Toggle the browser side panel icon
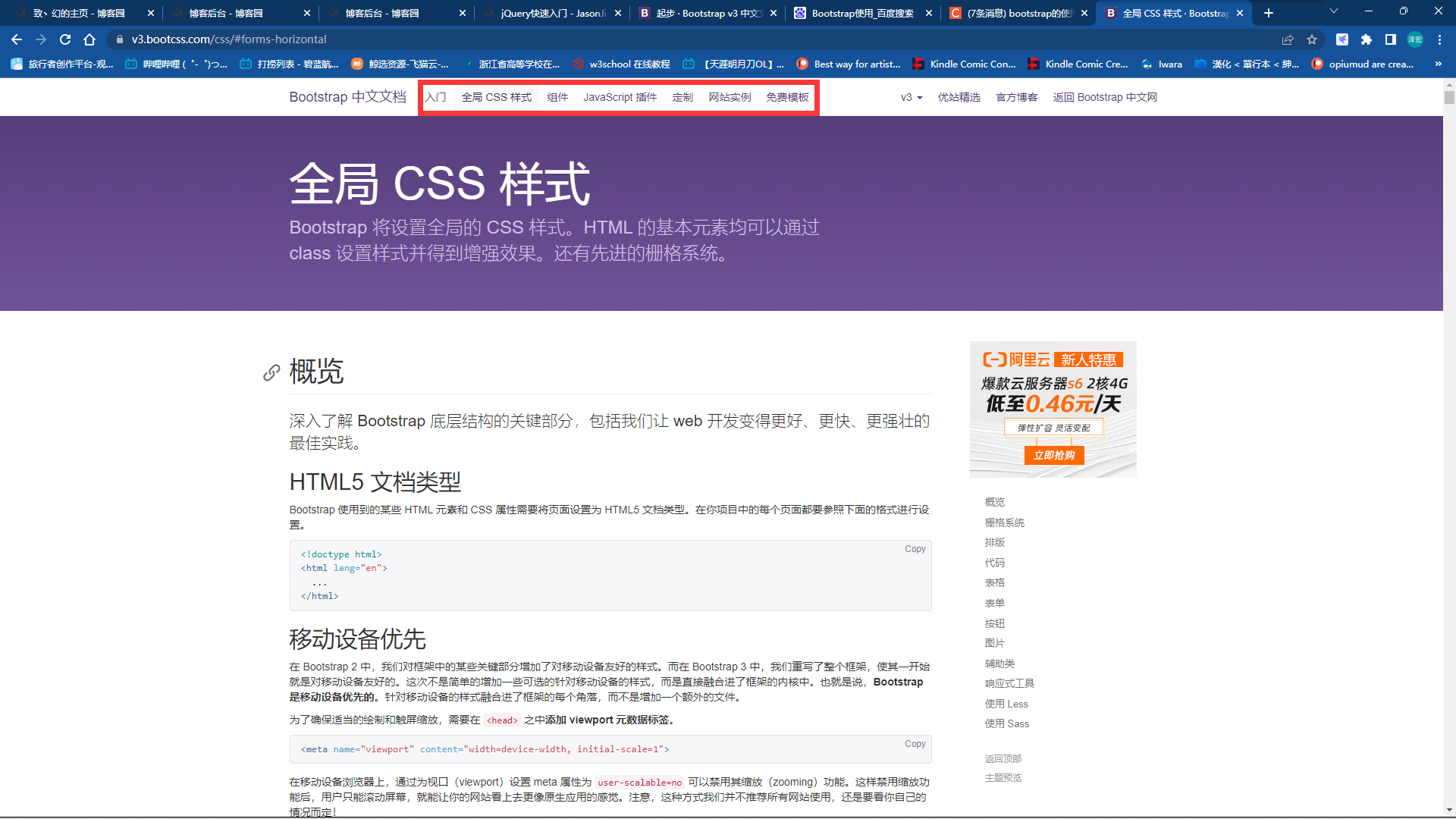This screenshot has width=1456, height=819. pos(1391,39)
